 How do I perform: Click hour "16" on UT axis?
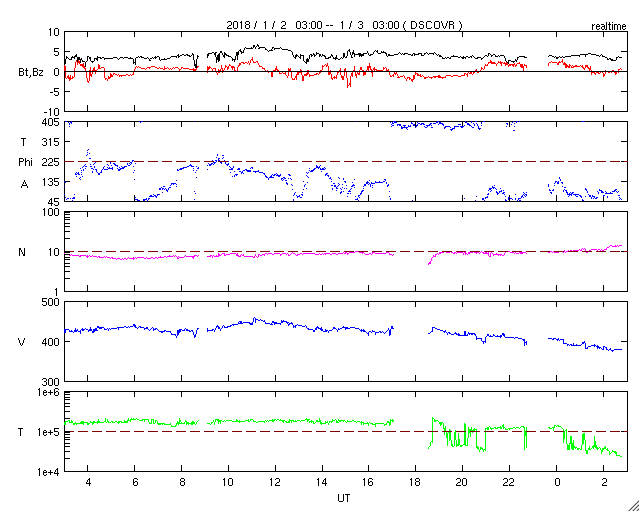369,482
